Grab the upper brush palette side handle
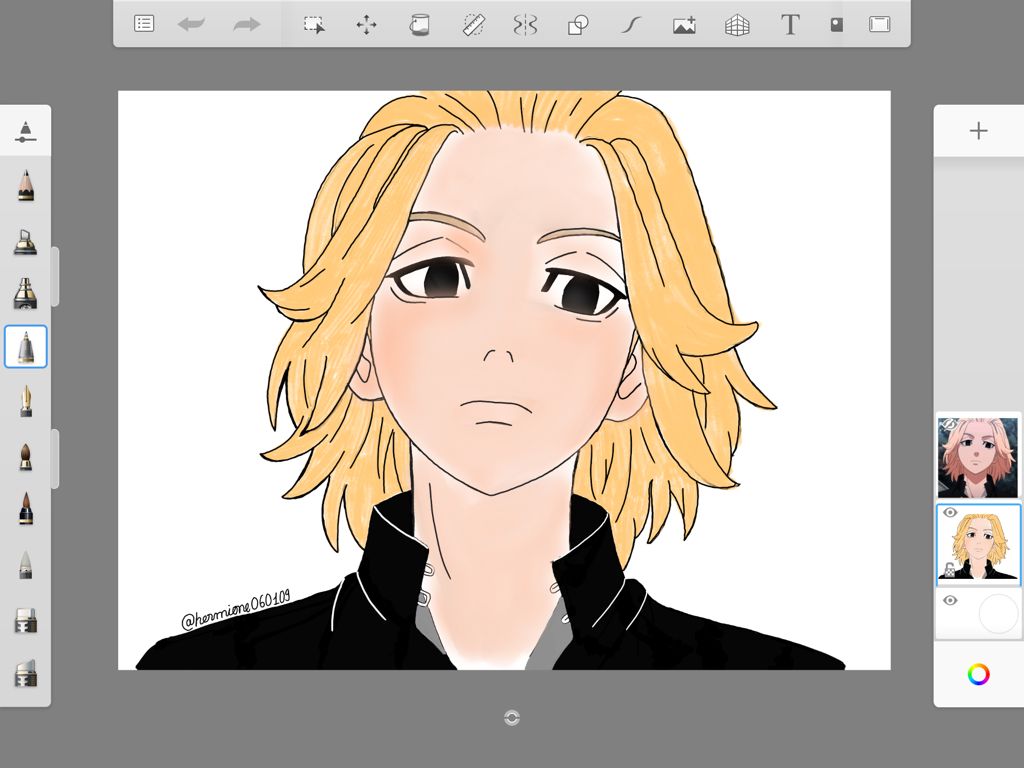Screen dimensions: 1024x768 (x=56, y=276)
